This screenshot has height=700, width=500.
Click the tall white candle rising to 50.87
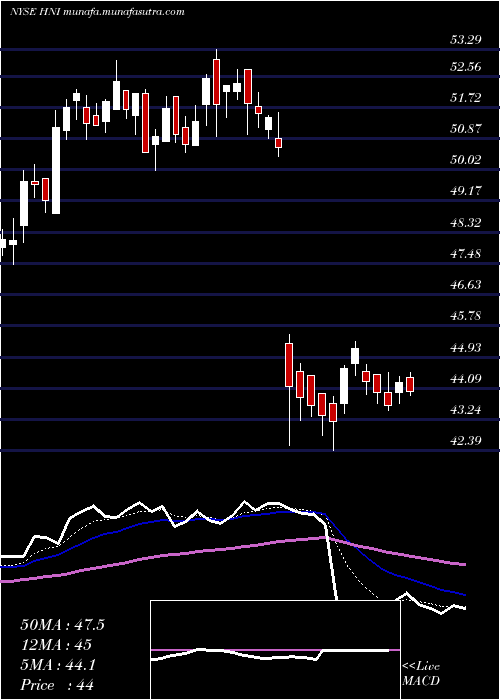(x=56, y=171)
